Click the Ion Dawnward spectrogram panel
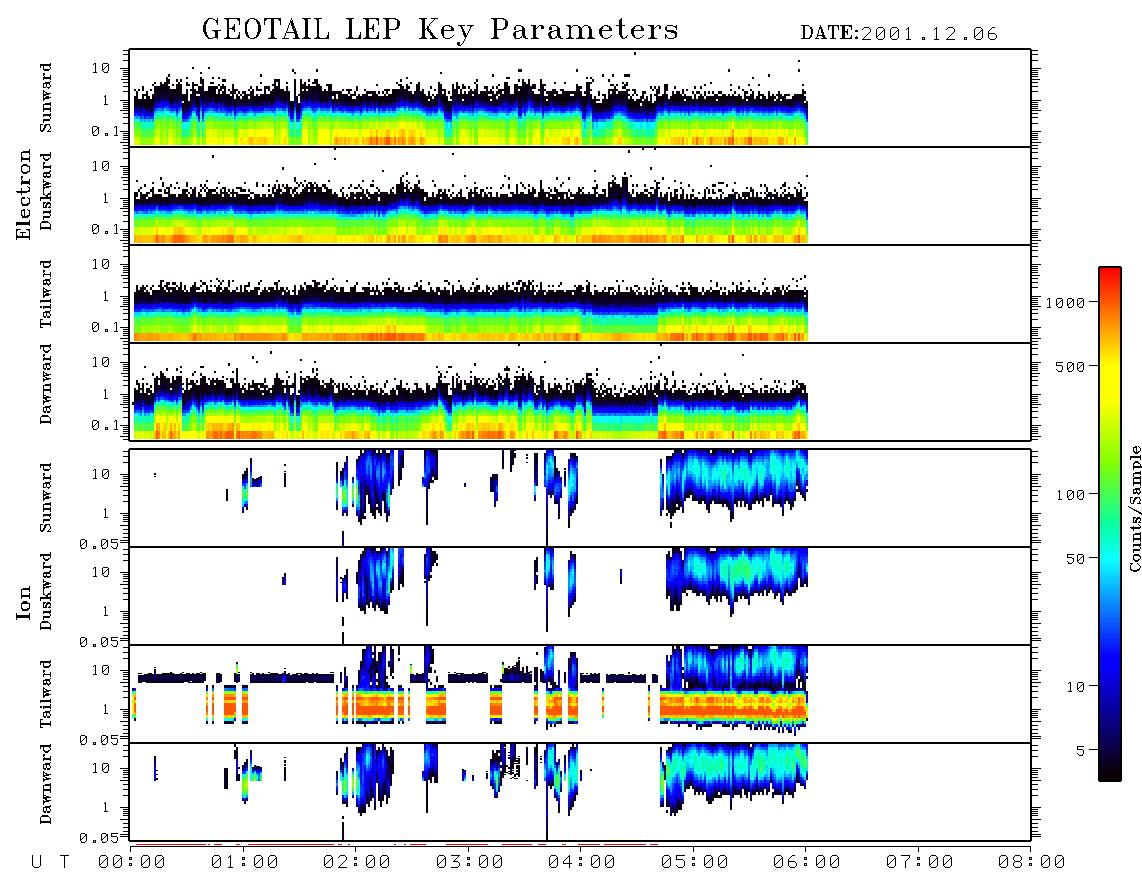The width and height of the screenshot is (1142, 880). coord(580,792)
